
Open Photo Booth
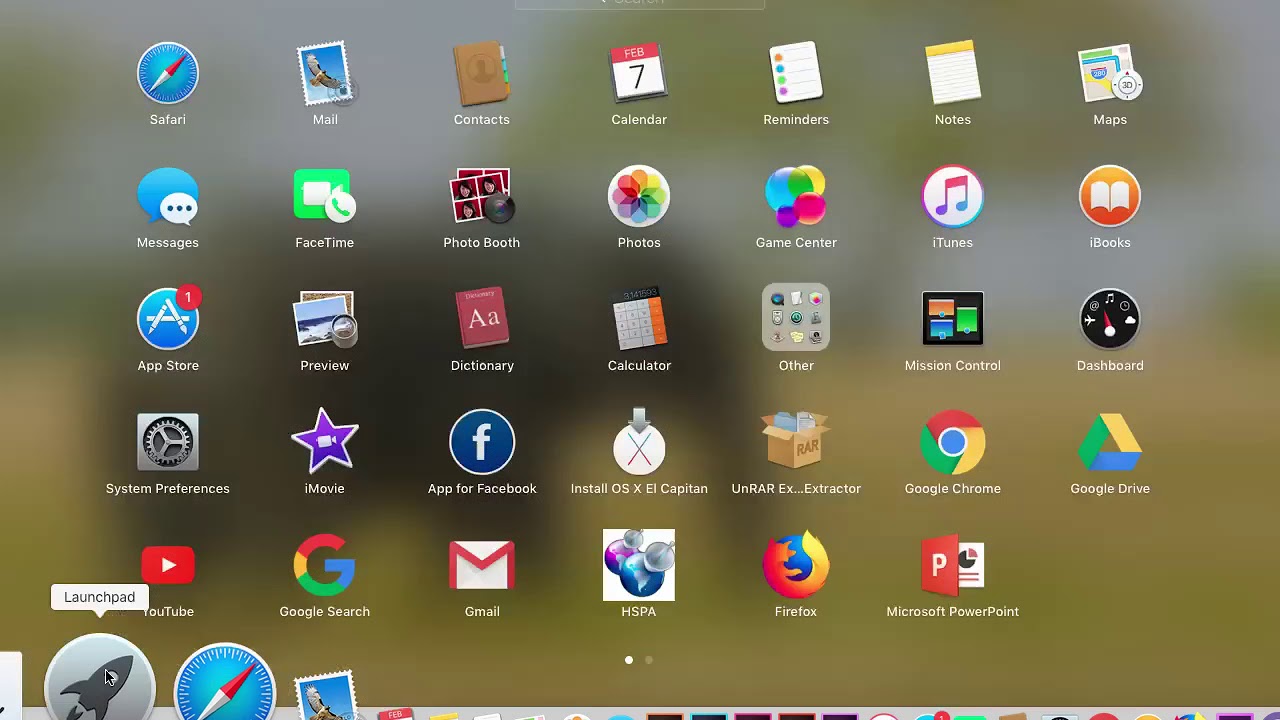(x=482, y=197)
